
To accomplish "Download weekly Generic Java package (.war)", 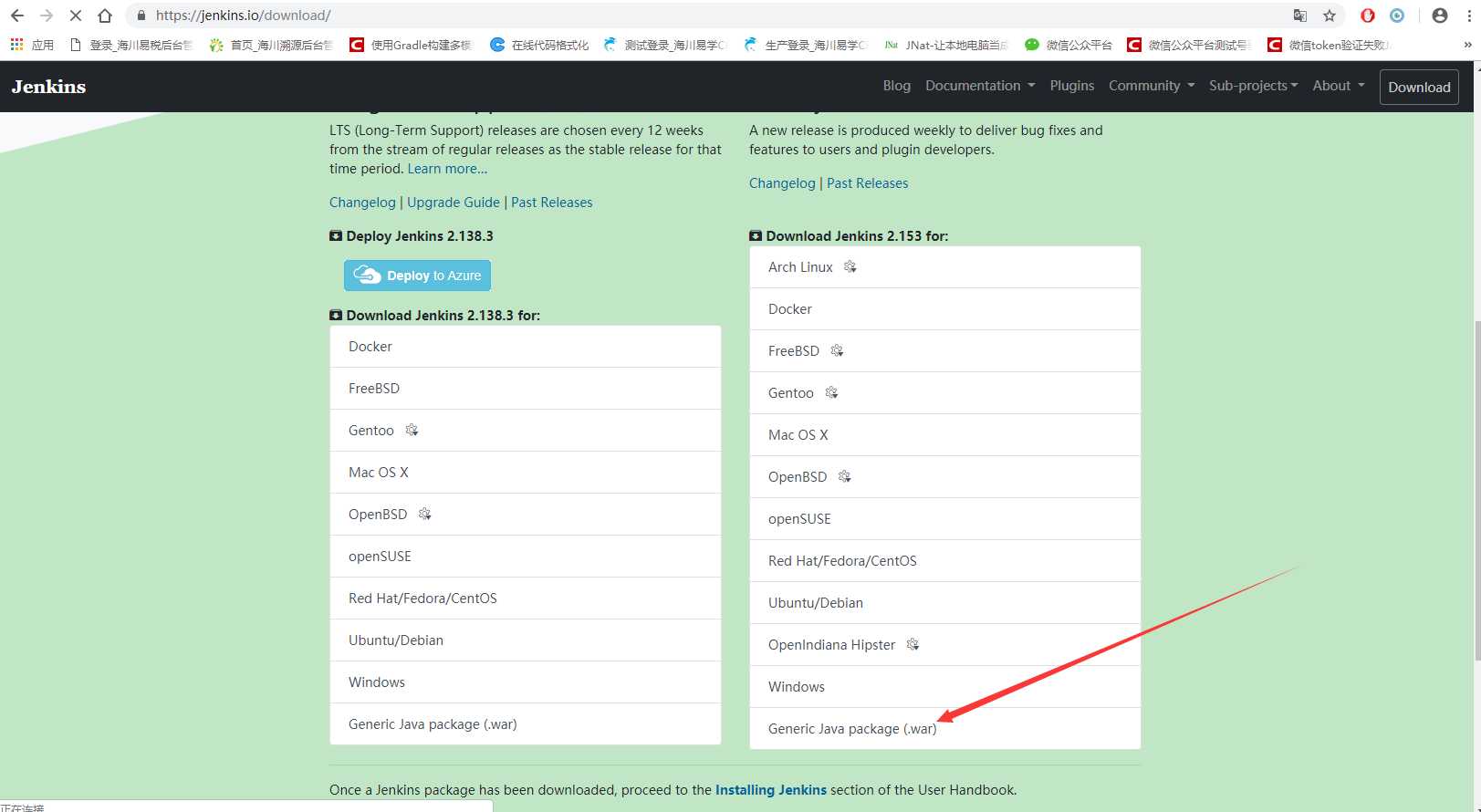I will 945,729.
